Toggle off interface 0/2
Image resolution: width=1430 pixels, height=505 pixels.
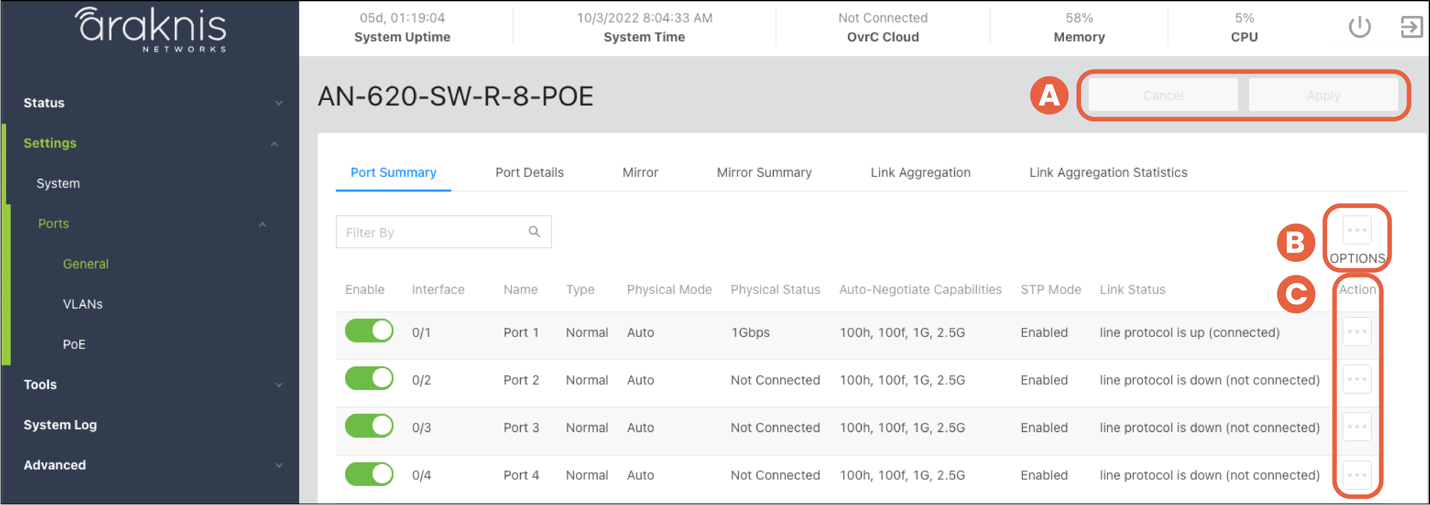[x=369, y=379]
